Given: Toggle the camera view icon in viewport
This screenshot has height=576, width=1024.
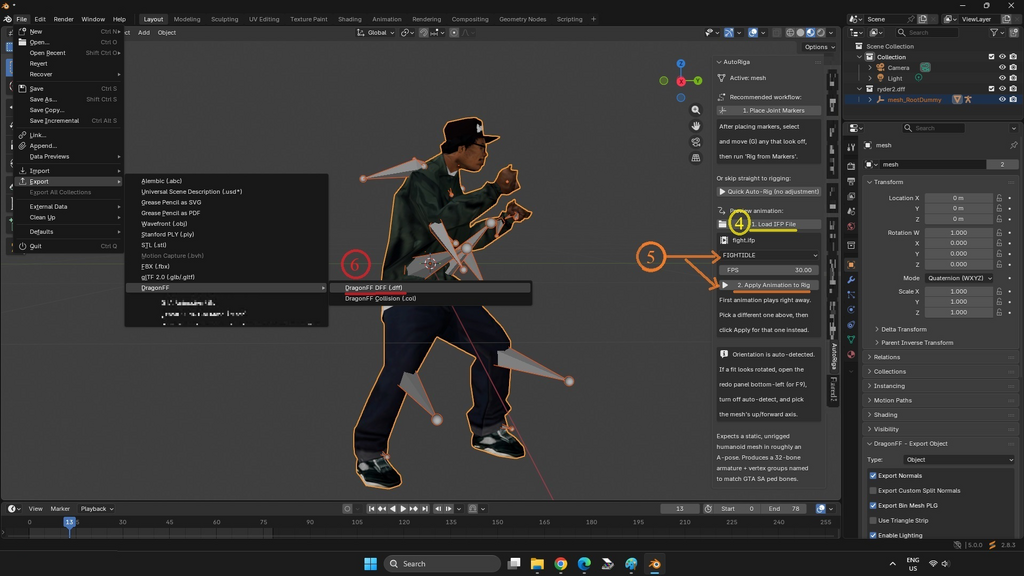Looking at the screenshot, I should point(696,142).
